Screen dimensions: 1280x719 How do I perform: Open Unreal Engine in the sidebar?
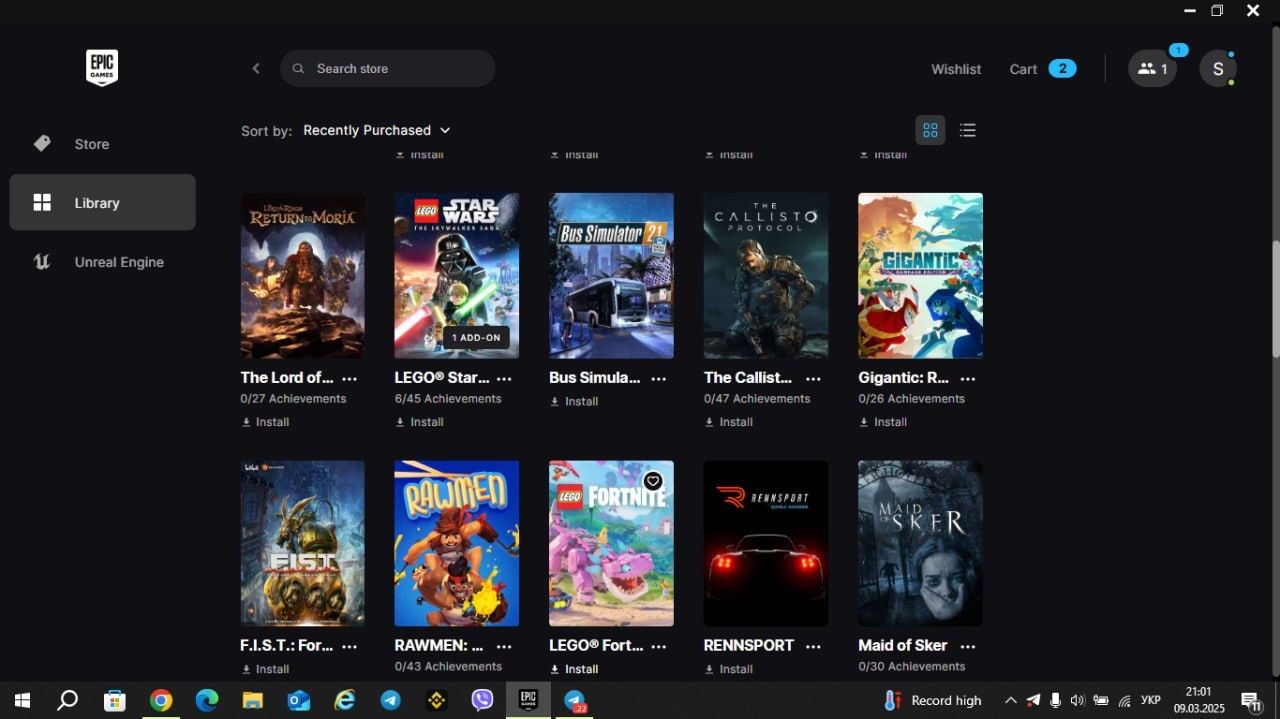click(102, 262)
